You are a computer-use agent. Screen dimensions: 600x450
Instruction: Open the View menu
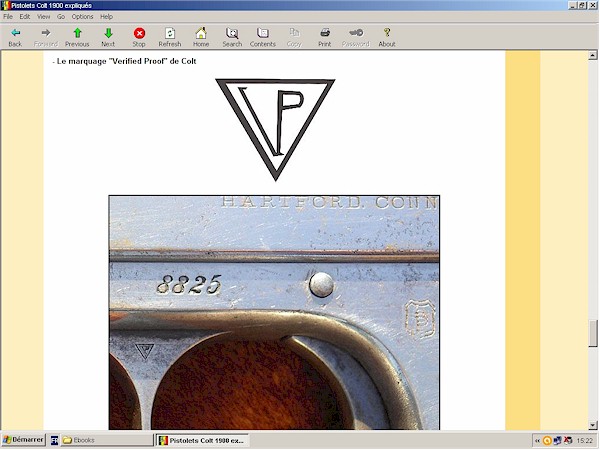click(x=43, y=16)
